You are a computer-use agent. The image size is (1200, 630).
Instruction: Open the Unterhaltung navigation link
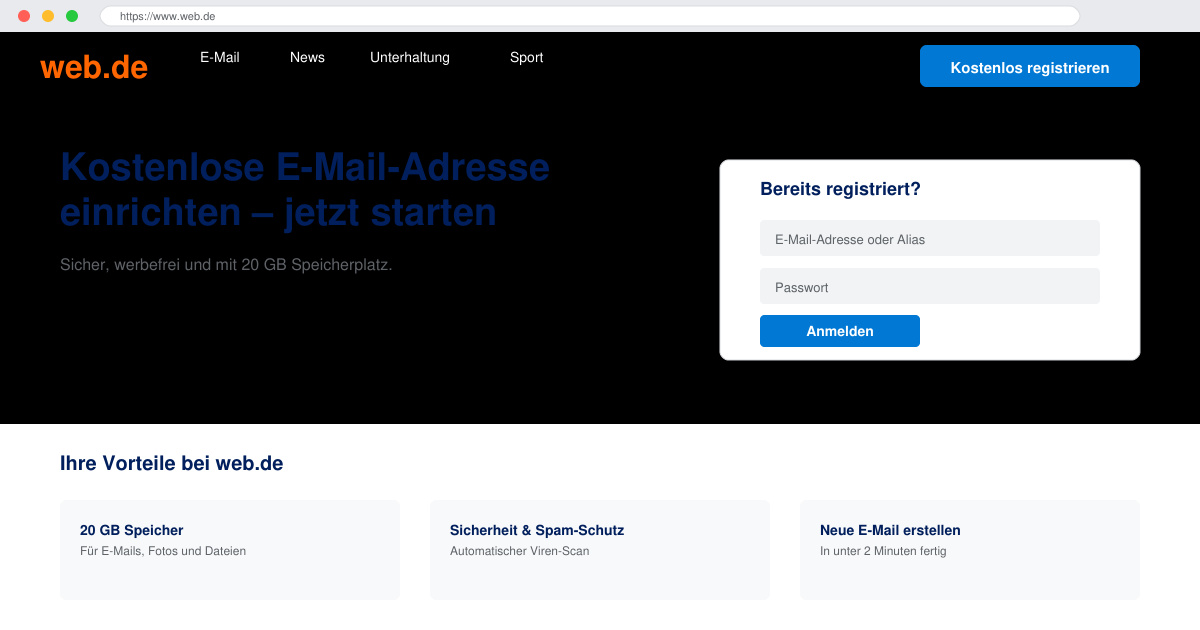(410, 57)
